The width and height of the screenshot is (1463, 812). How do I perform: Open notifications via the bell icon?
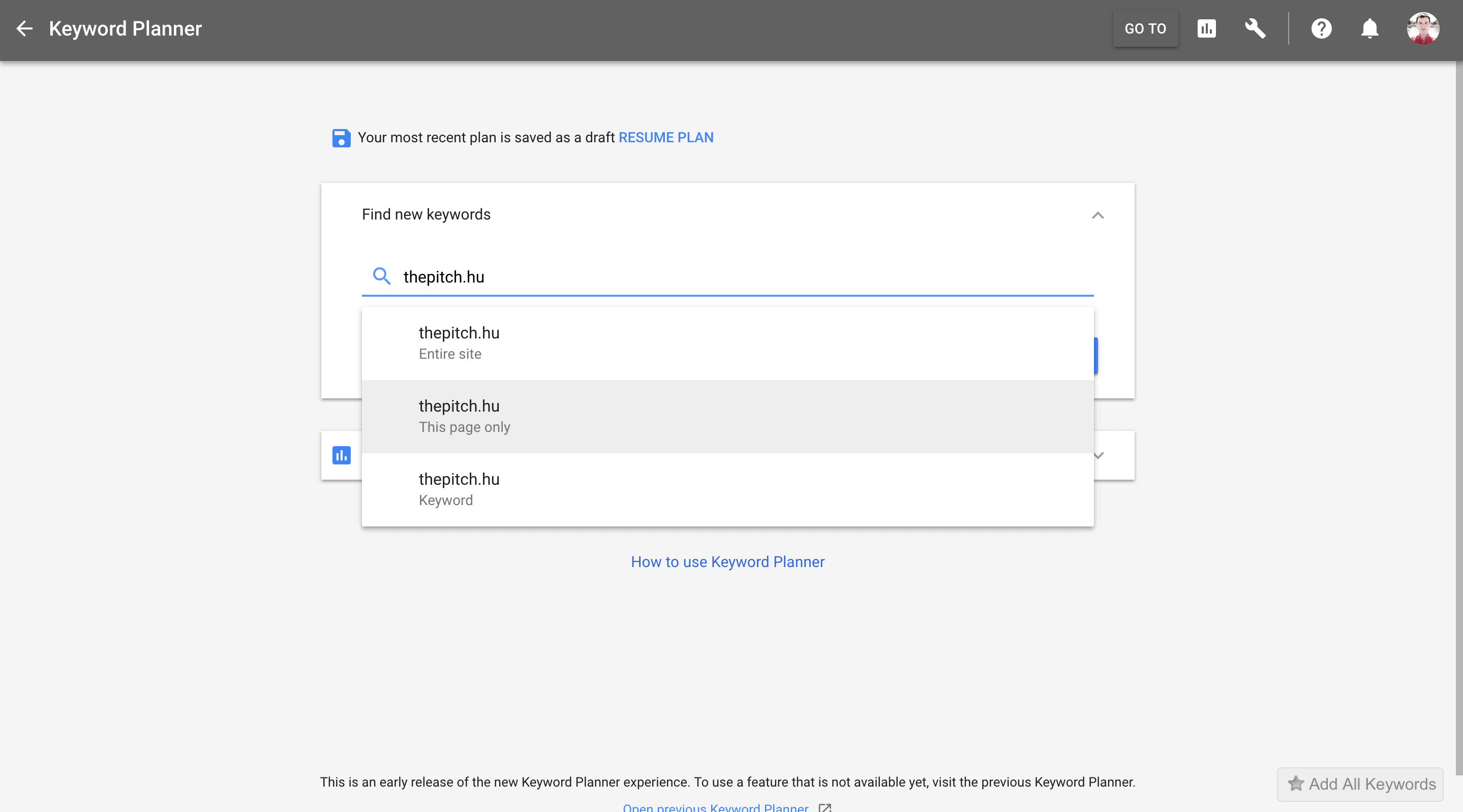tap(1369, 28)
